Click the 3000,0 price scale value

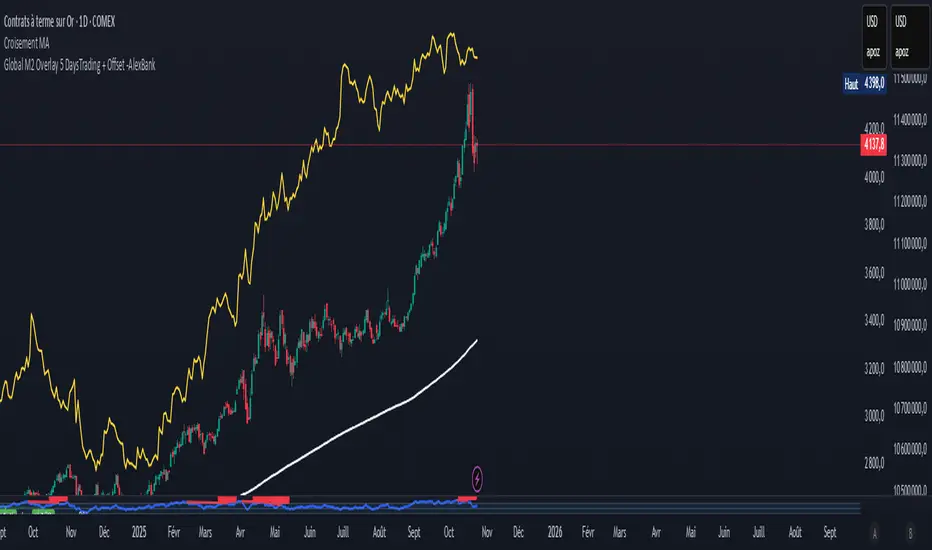(874, 416)
